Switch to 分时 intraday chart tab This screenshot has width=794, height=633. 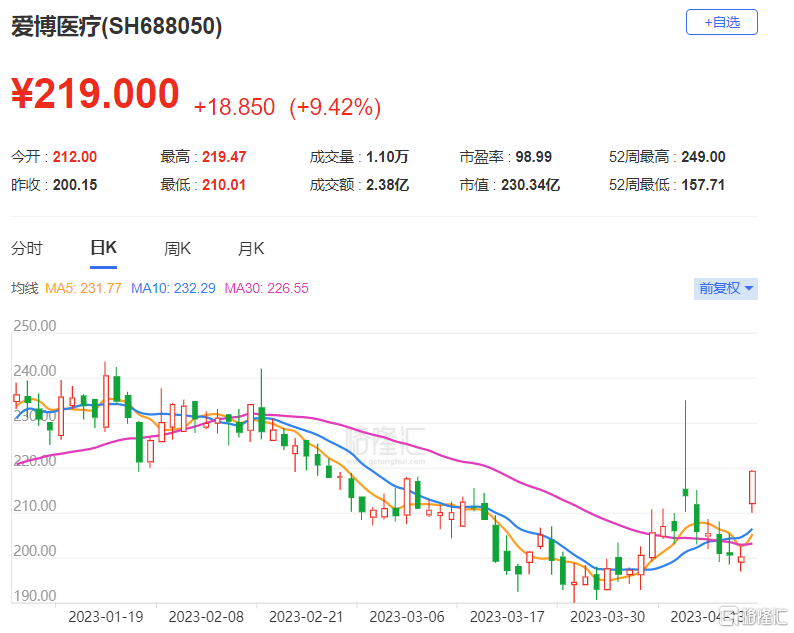(x=27, y=249)
